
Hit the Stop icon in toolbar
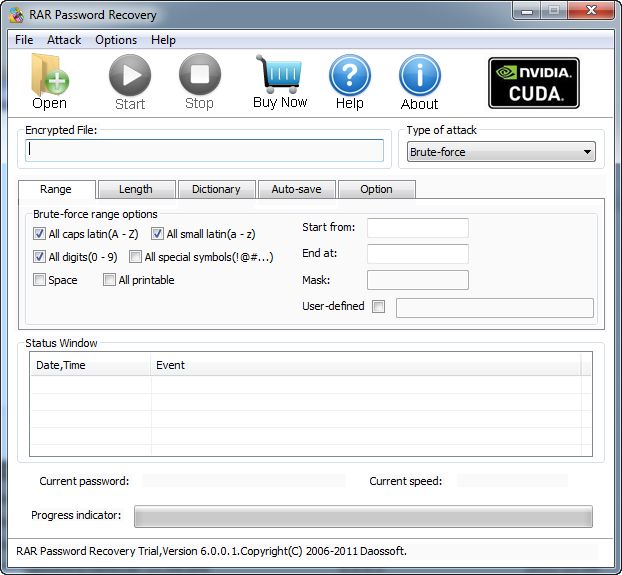click(x=199, y=76)
